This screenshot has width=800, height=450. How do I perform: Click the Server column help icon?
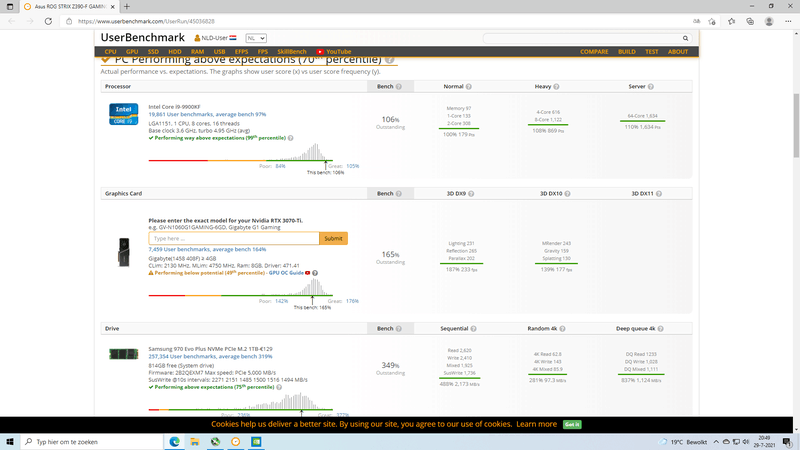coord(651,87)
